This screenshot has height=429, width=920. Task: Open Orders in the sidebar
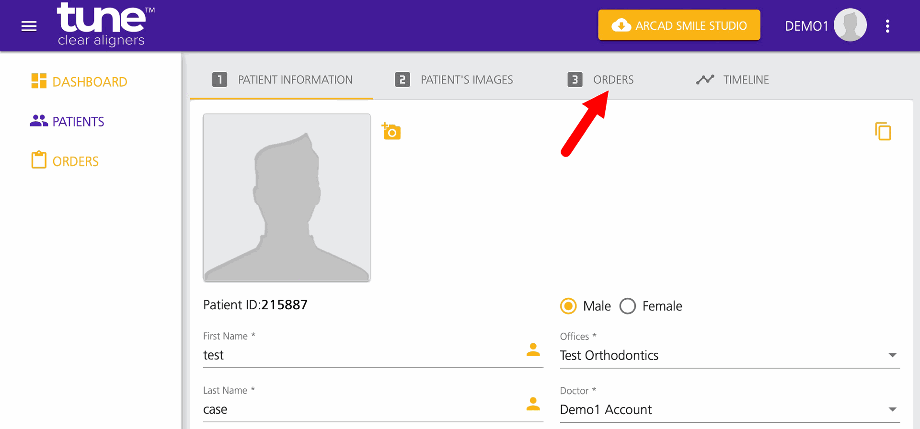pos(65,161)
